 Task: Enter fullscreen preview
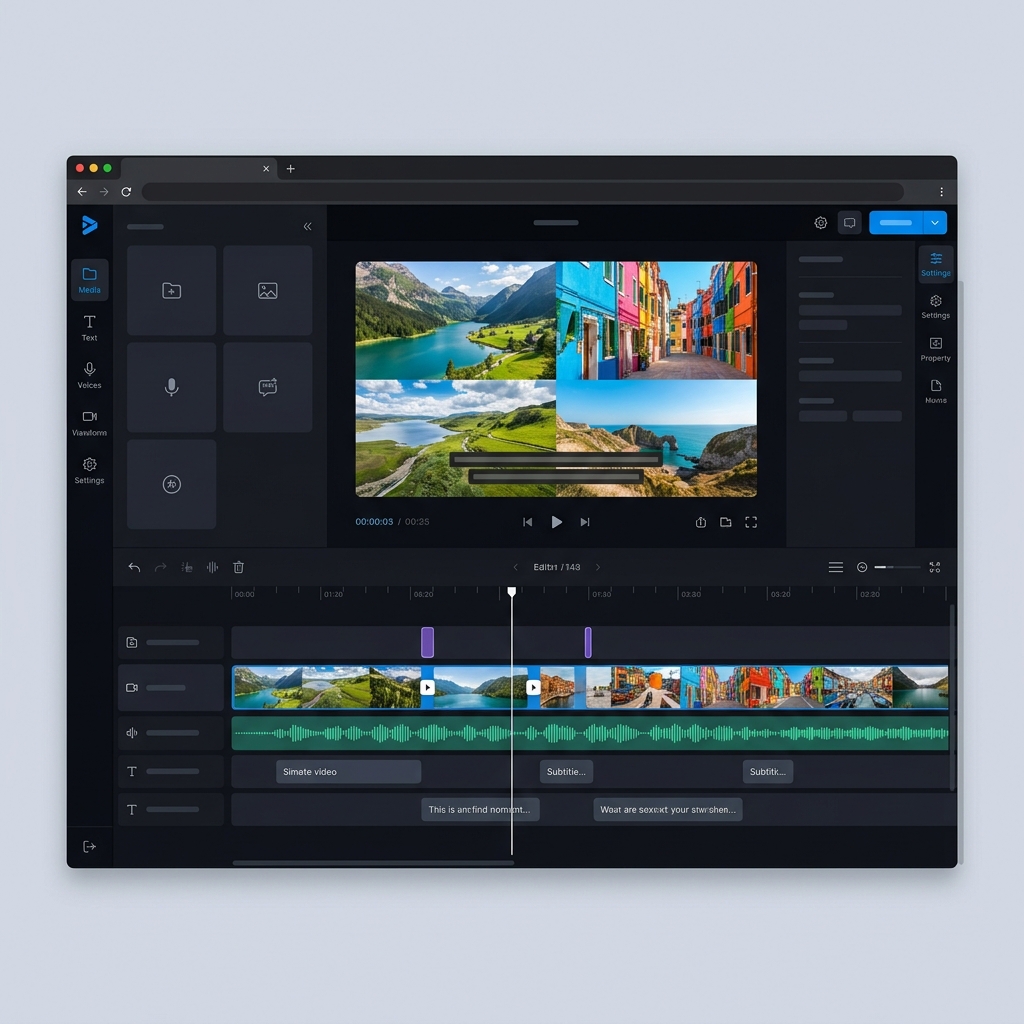coord(751,522)
